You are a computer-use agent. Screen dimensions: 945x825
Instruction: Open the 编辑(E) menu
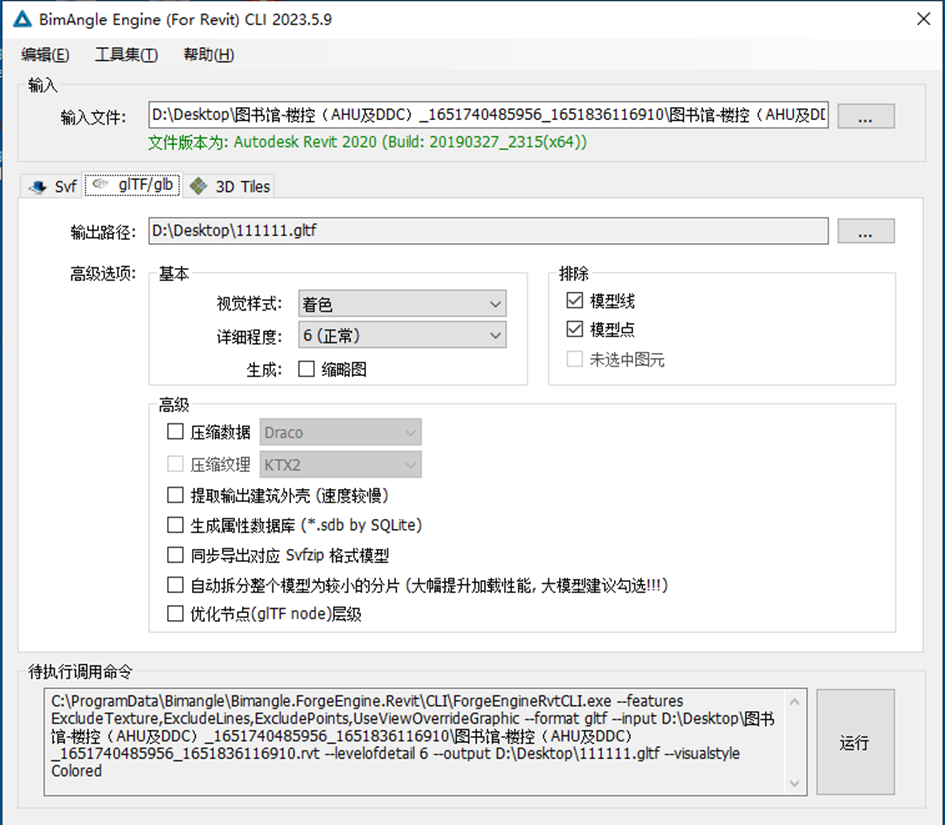coord(45,55)
